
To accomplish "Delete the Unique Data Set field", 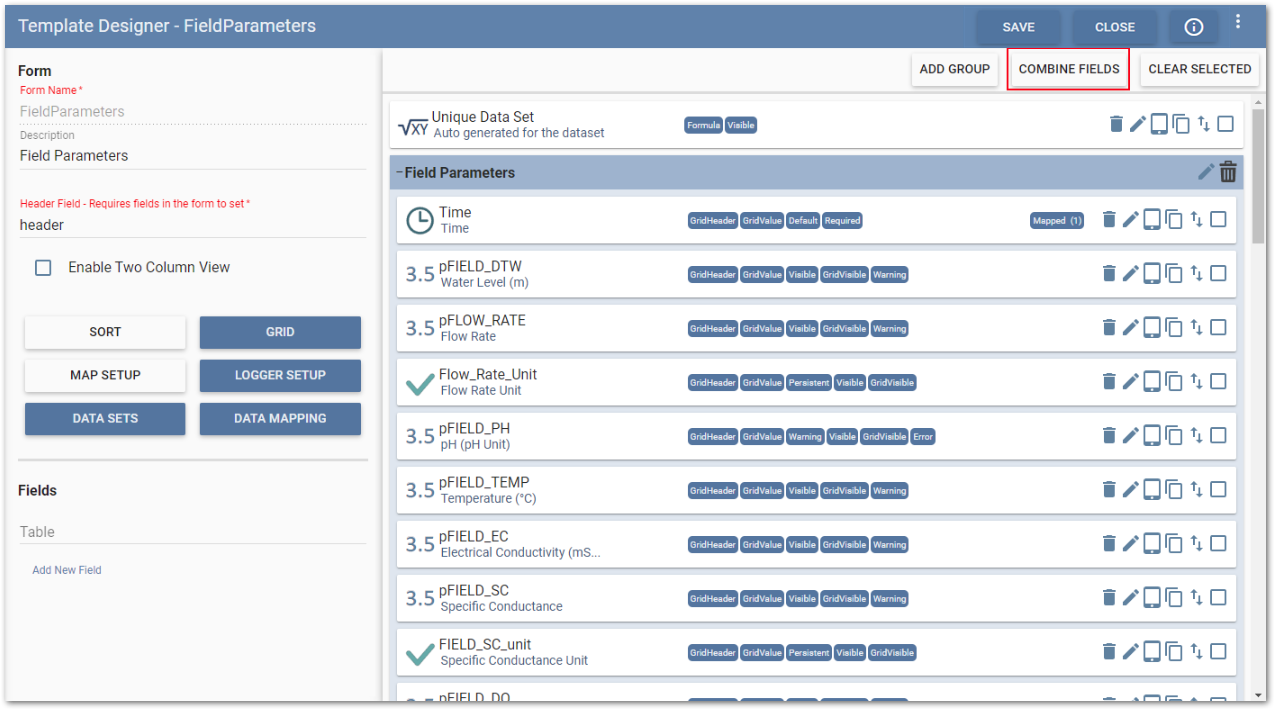I will pos(1116,124).
